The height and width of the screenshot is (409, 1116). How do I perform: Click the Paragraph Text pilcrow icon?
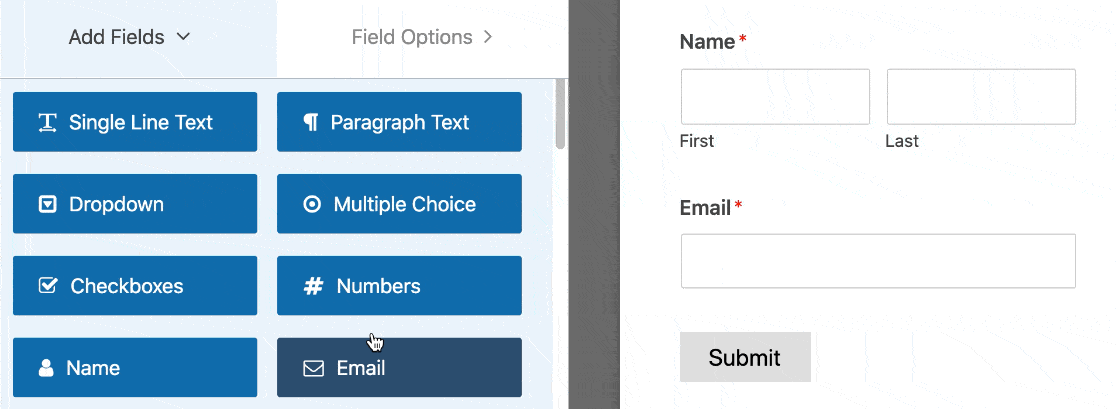(311, 123)
